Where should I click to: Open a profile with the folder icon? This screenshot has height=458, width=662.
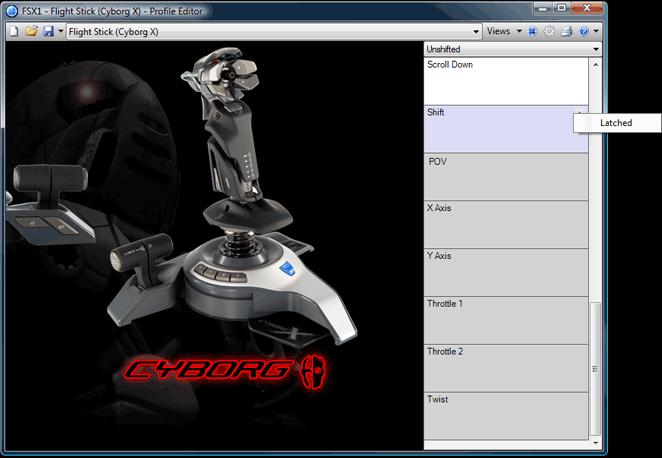coord(31,31)
